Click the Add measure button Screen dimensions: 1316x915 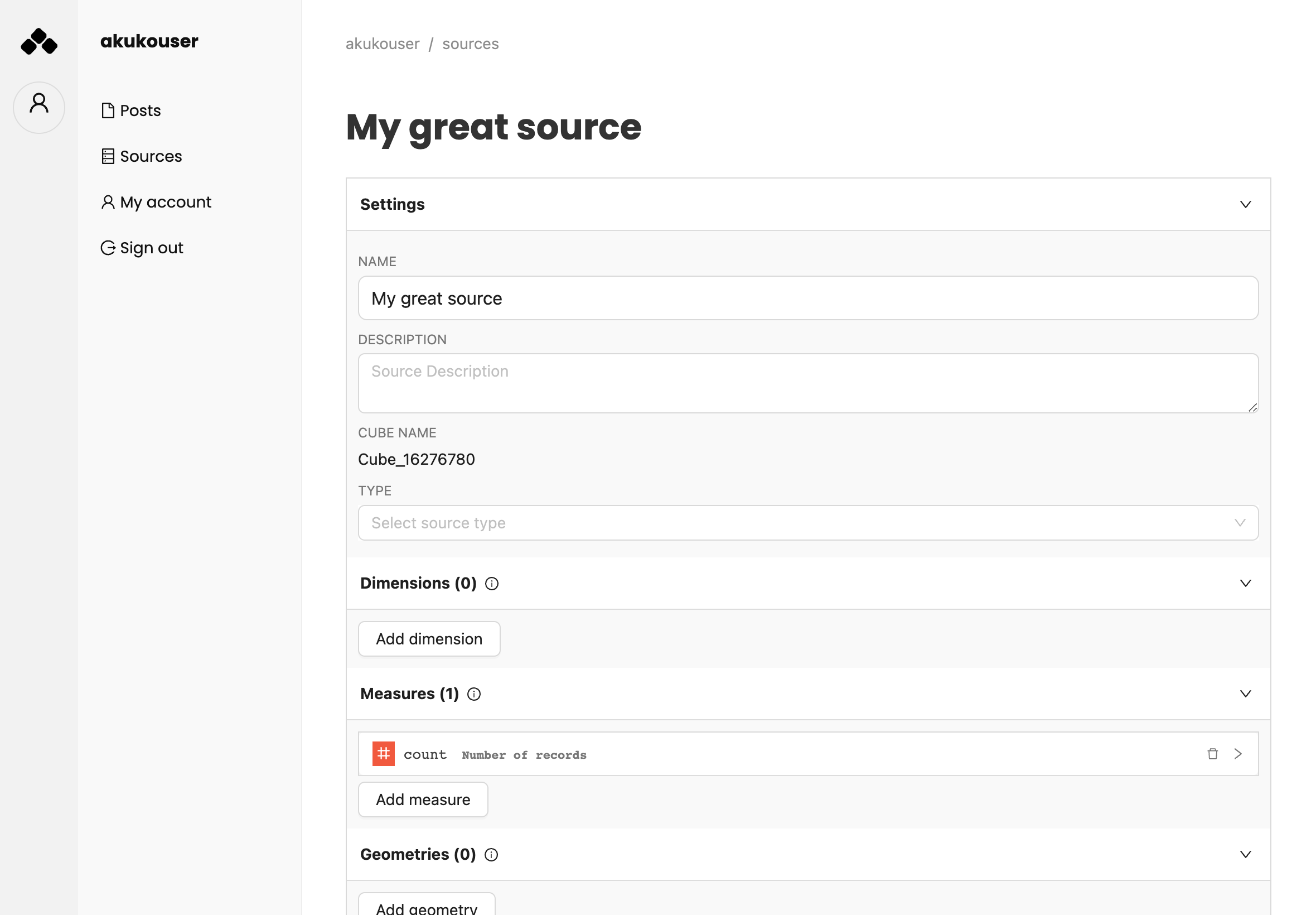[x=422, y=799]
